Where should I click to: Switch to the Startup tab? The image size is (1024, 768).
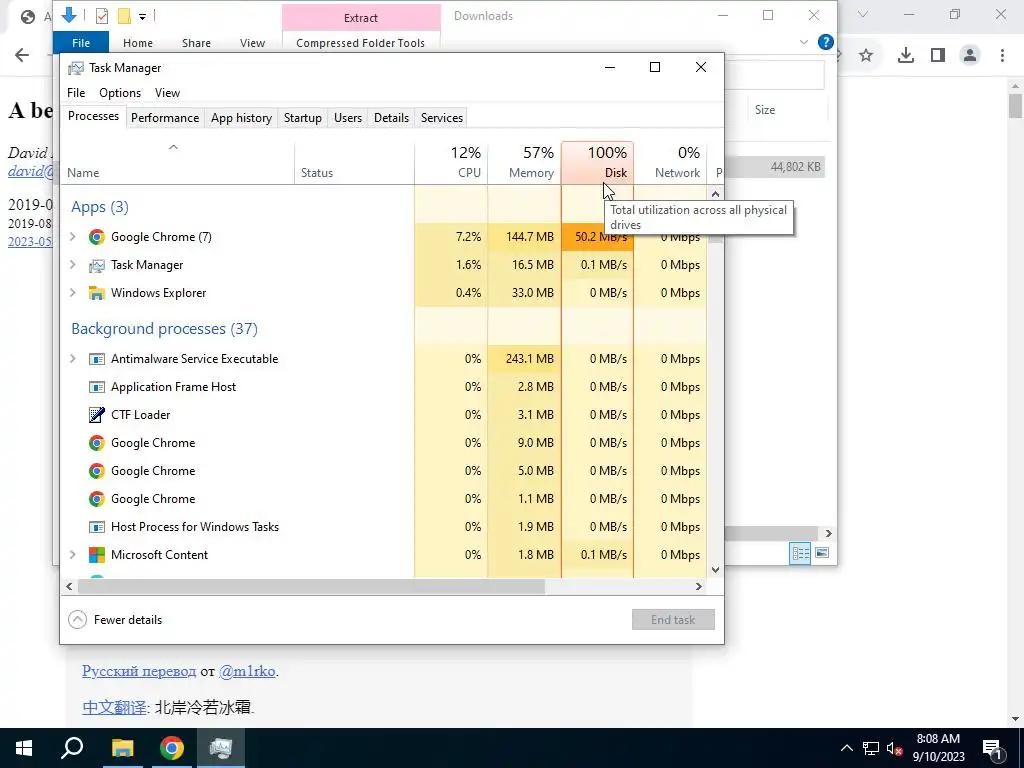(x=302, y=118)
